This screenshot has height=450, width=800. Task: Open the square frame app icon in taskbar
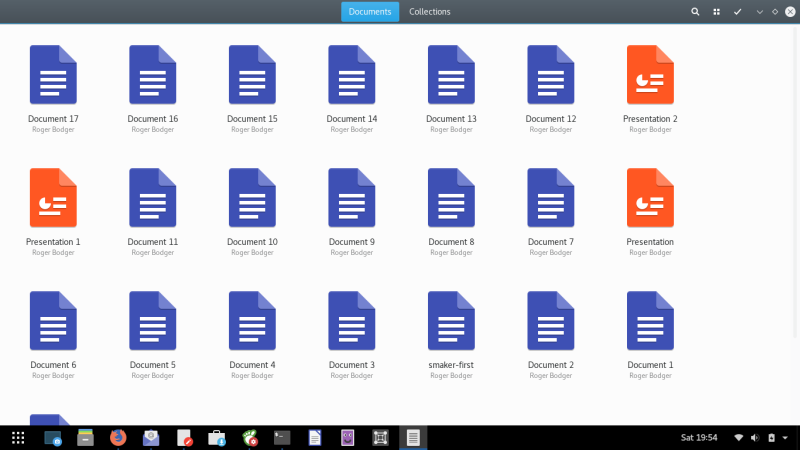point(380,438)
